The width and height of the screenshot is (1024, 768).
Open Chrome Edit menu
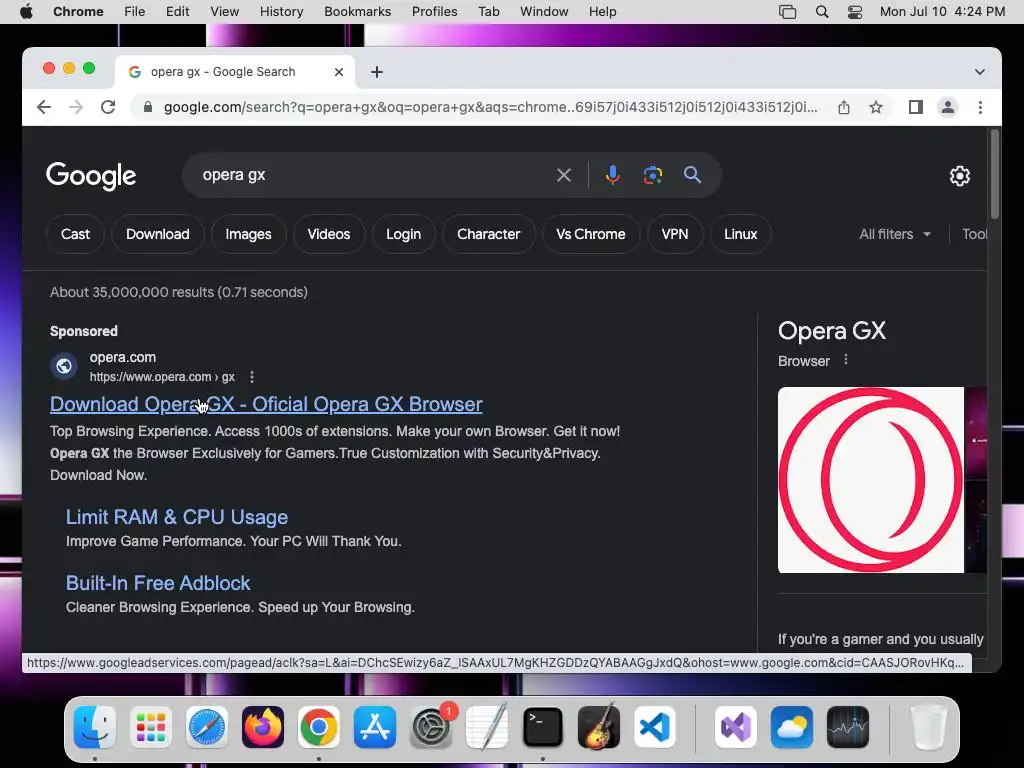[x=177, y=12]
